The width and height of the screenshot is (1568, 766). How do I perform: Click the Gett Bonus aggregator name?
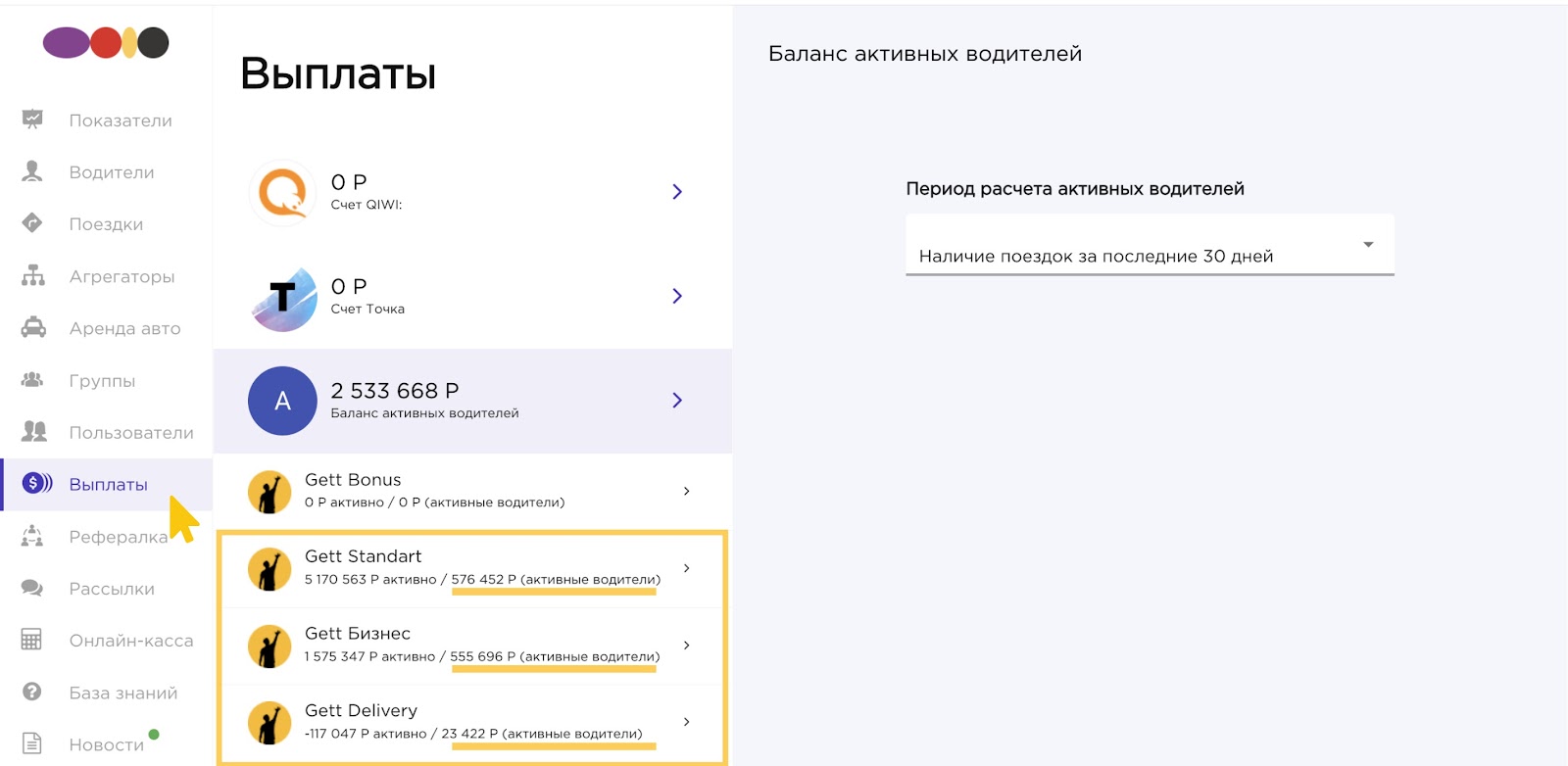point(353,480)
